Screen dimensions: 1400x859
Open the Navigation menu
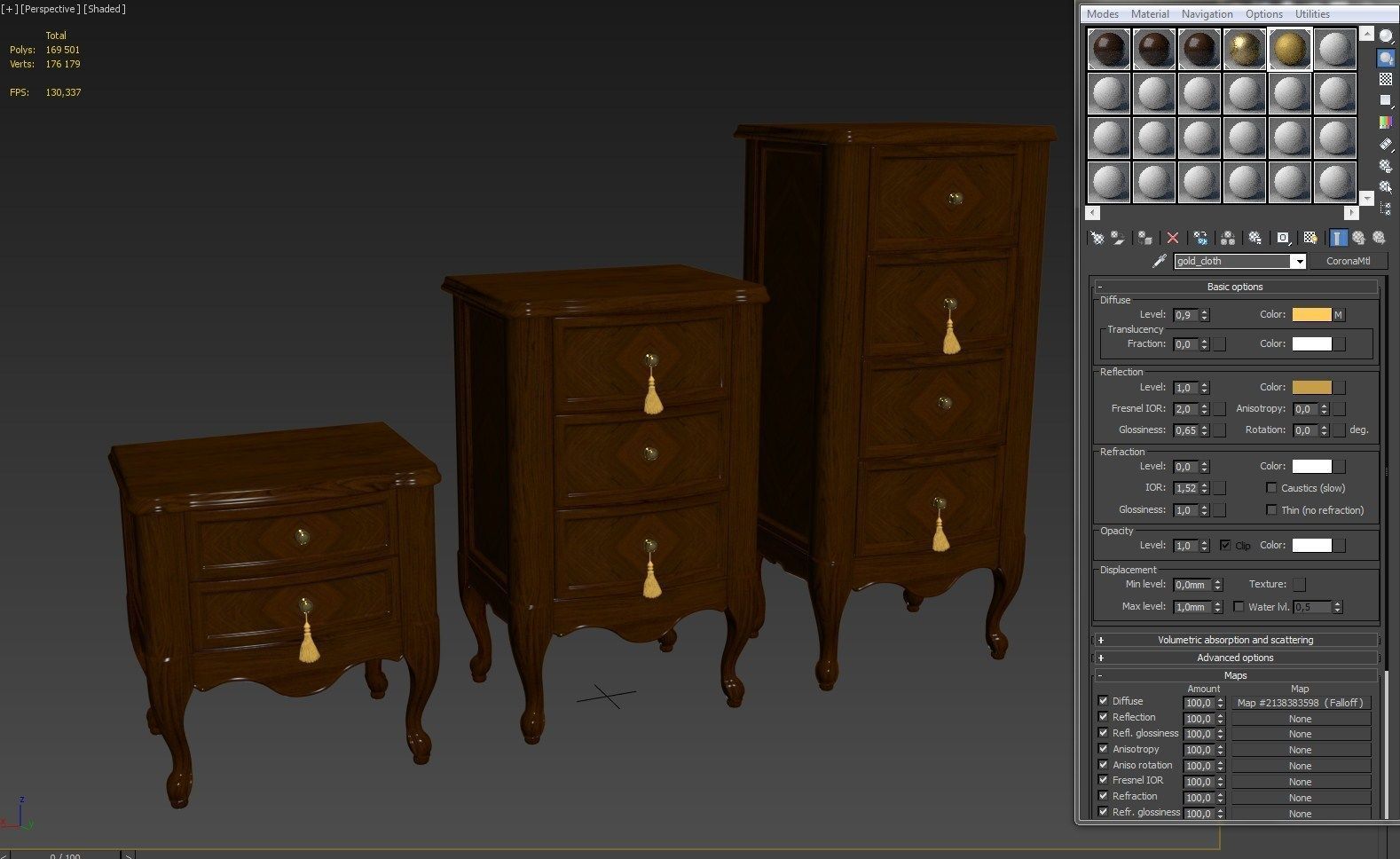[x=1207, y=14]
